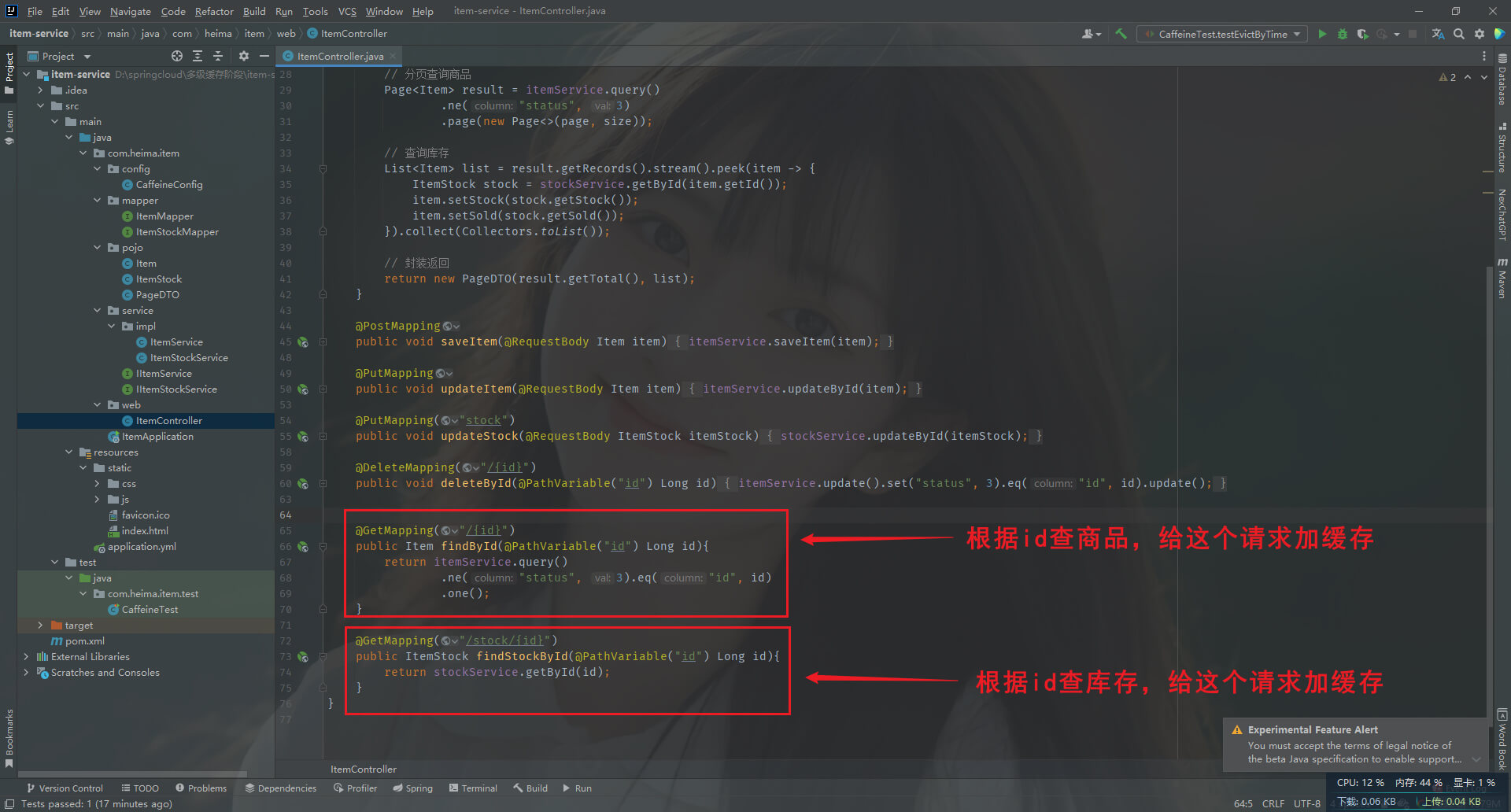Open the Terminal tool window tab

pos(473,788)
